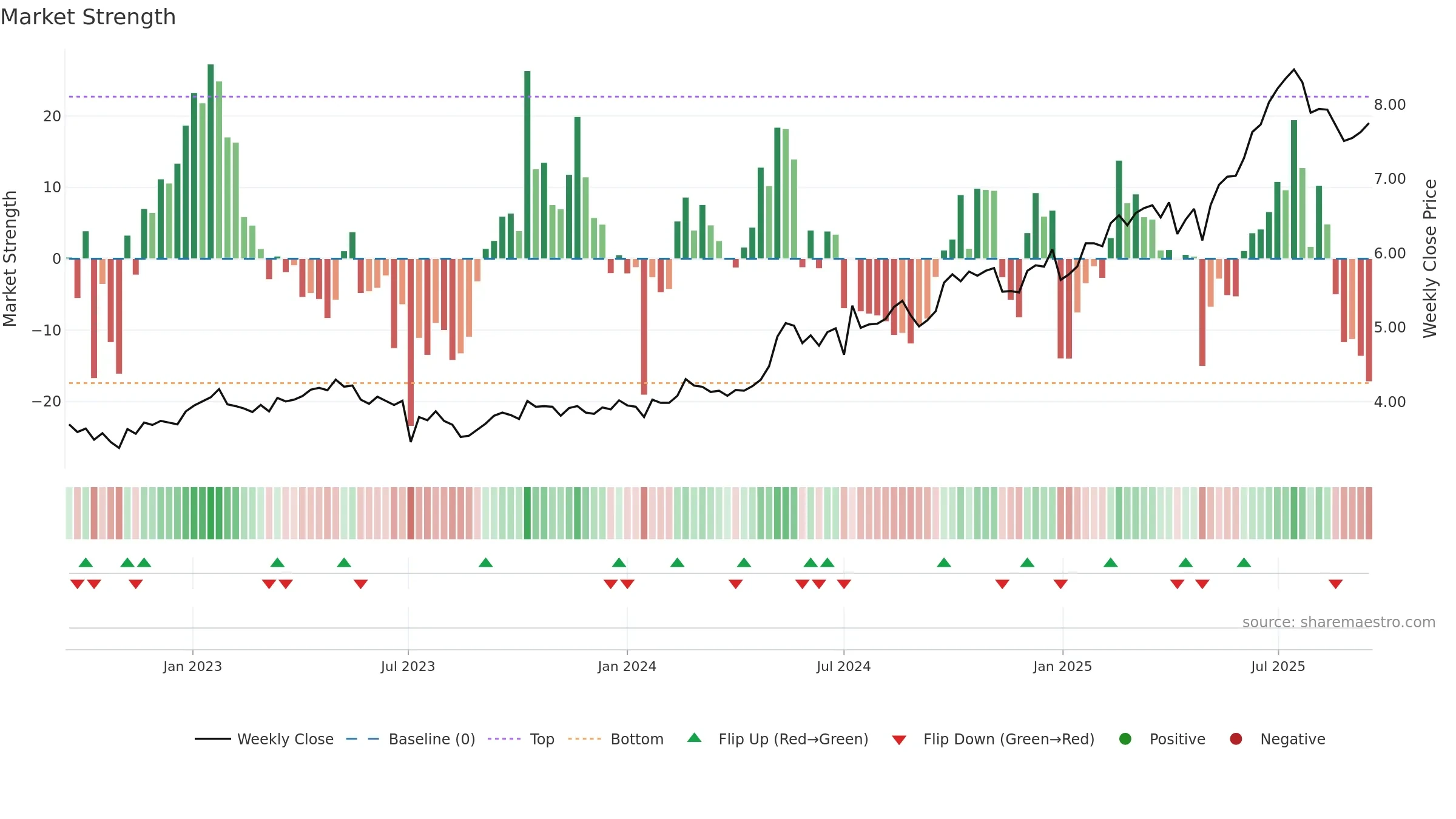Click the −10 strength axis label
This screenshot has width=1456, height=819.
tap(47, 330)
